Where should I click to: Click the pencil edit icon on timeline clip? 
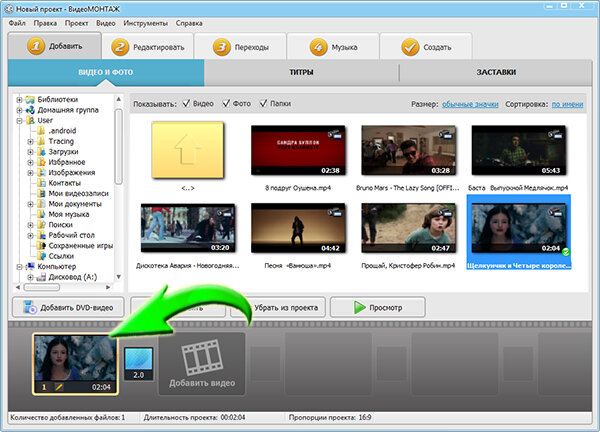(x=59, y=387)
